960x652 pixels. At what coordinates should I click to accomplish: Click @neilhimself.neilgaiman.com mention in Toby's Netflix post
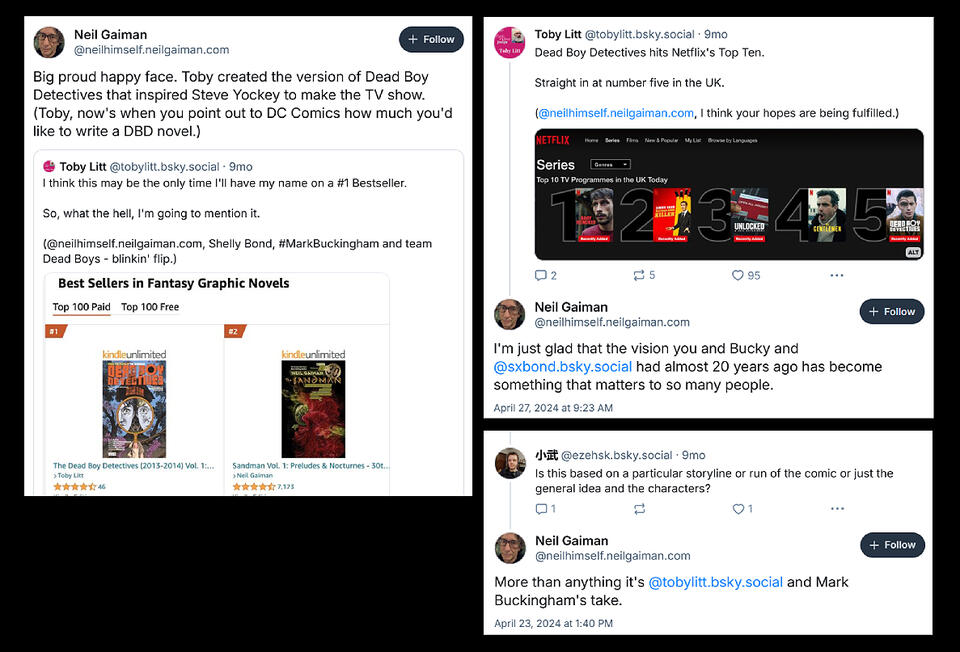click(616, 113)
